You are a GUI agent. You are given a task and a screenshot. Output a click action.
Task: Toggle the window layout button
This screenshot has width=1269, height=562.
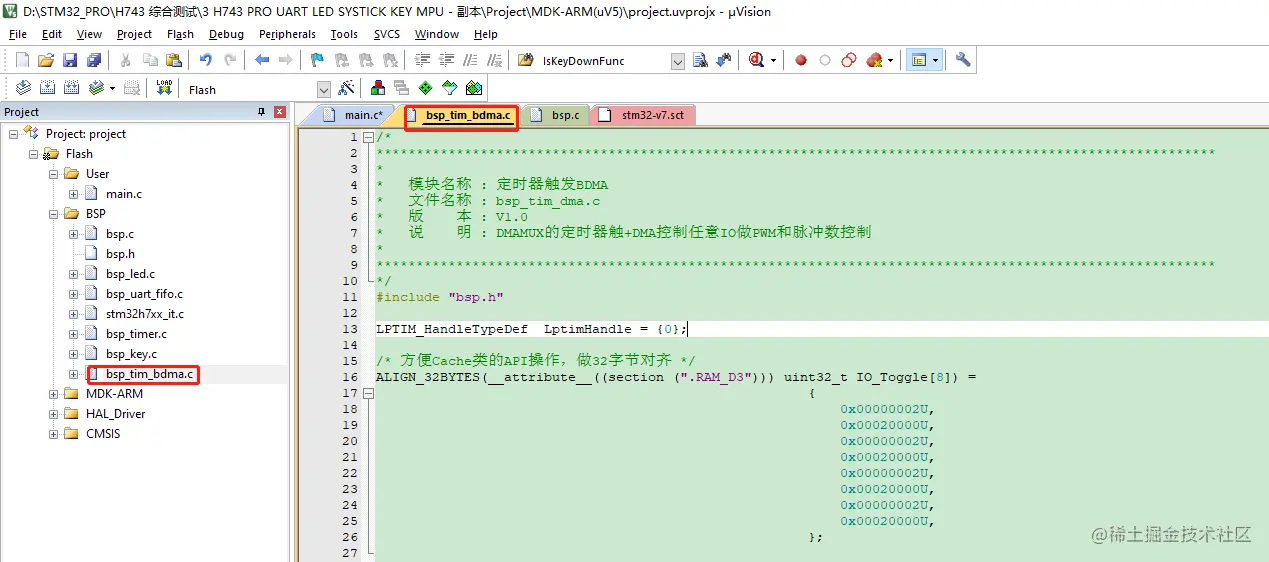click(x=918, y=60)
